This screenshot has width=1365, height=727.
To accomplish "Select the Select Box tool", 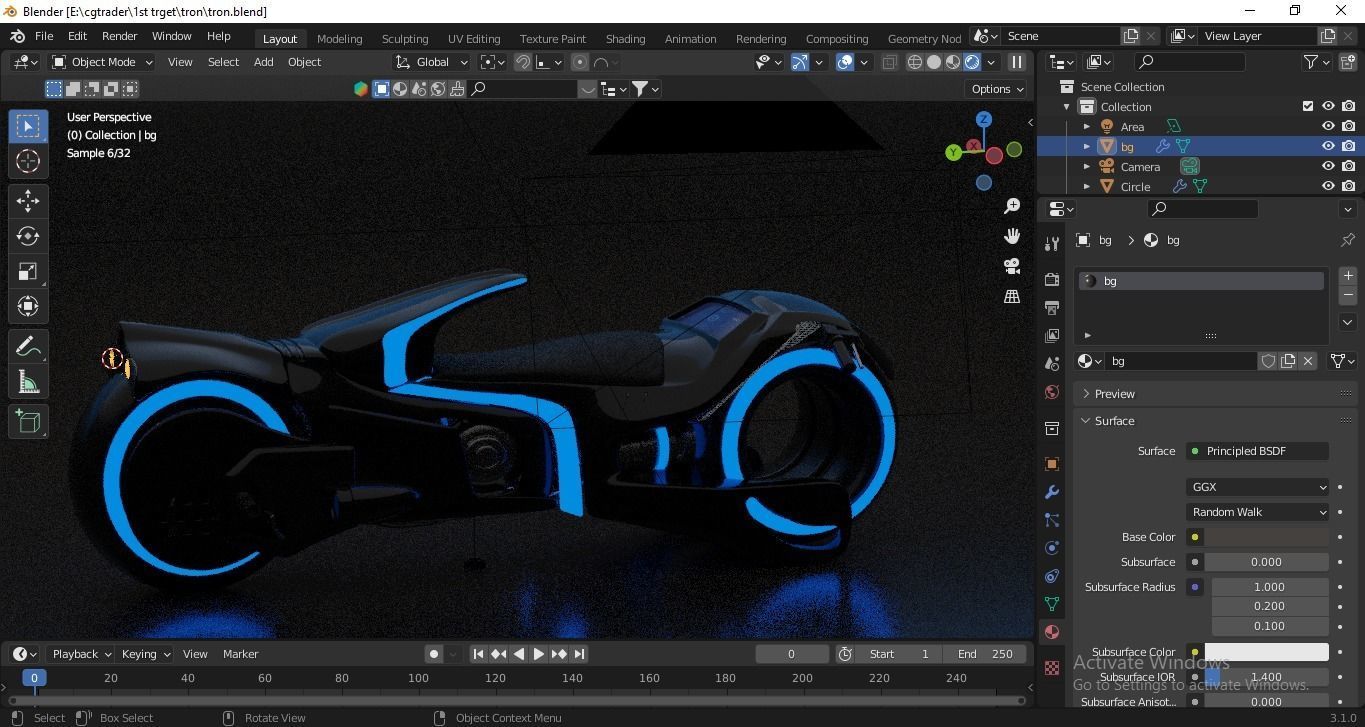I will (x=28, y=126).
